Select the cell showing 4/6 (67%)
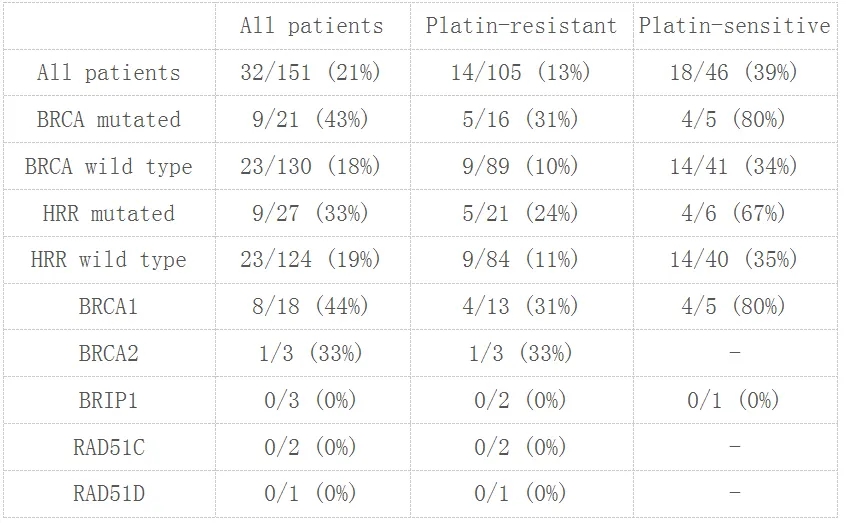The width and height of the screenshot is (846, 523). coord(735,214)
